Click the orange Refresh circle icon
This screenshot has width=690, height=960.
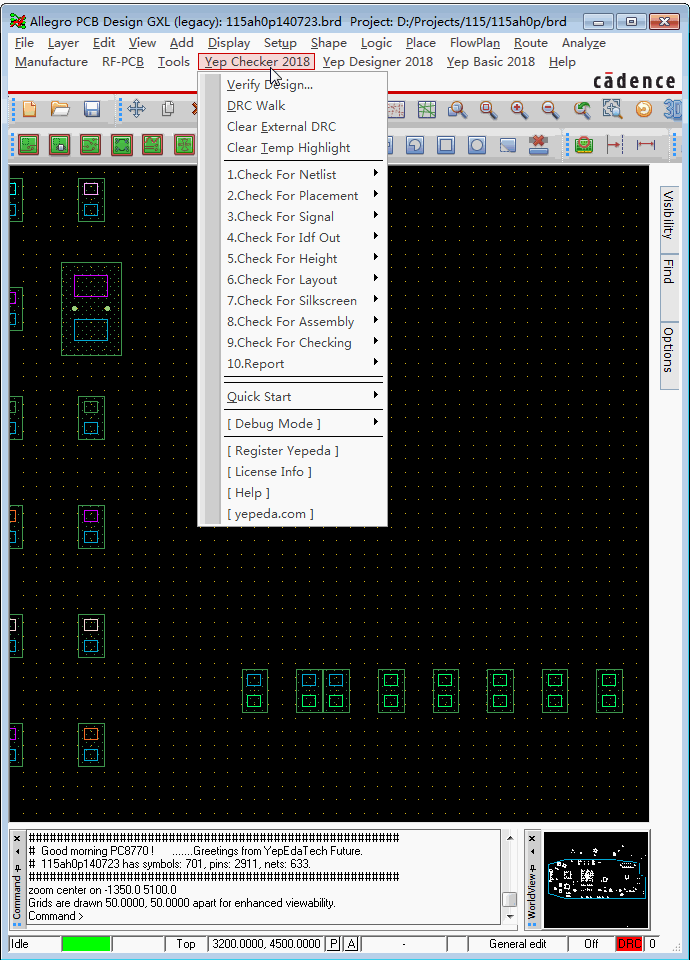point(643,110)
